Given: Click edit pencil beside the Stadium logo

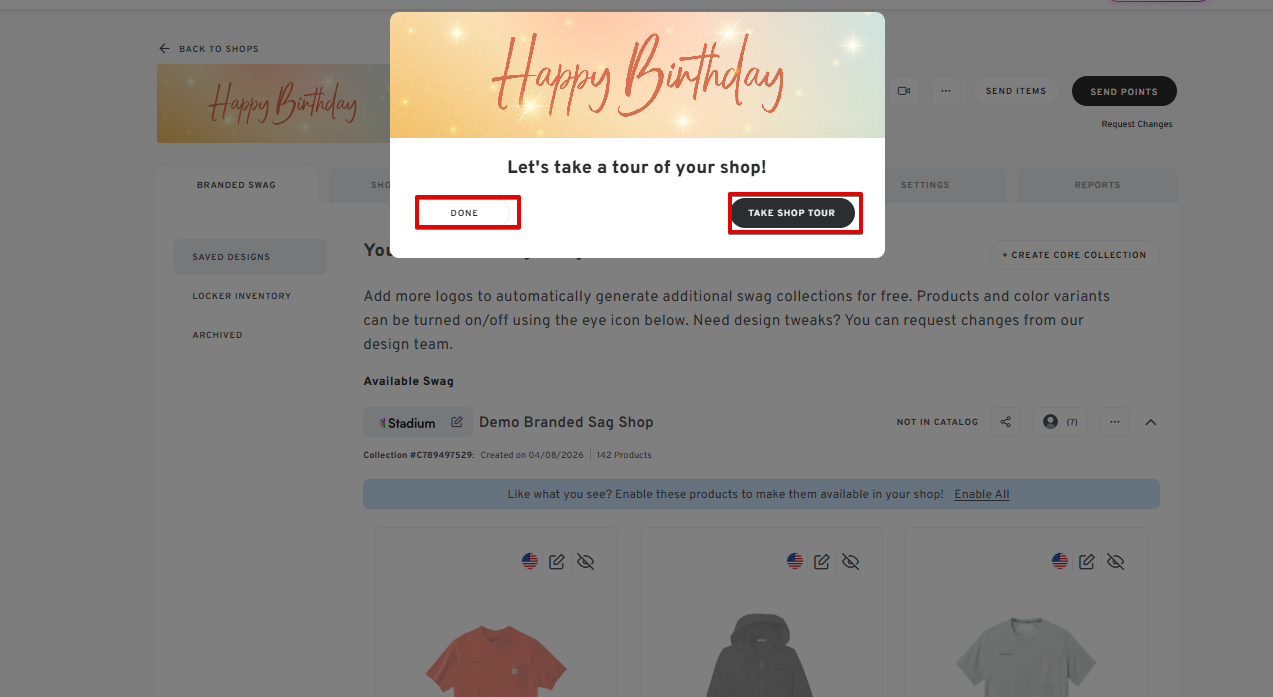Looking at the screenshot, I should click(457, 422).
